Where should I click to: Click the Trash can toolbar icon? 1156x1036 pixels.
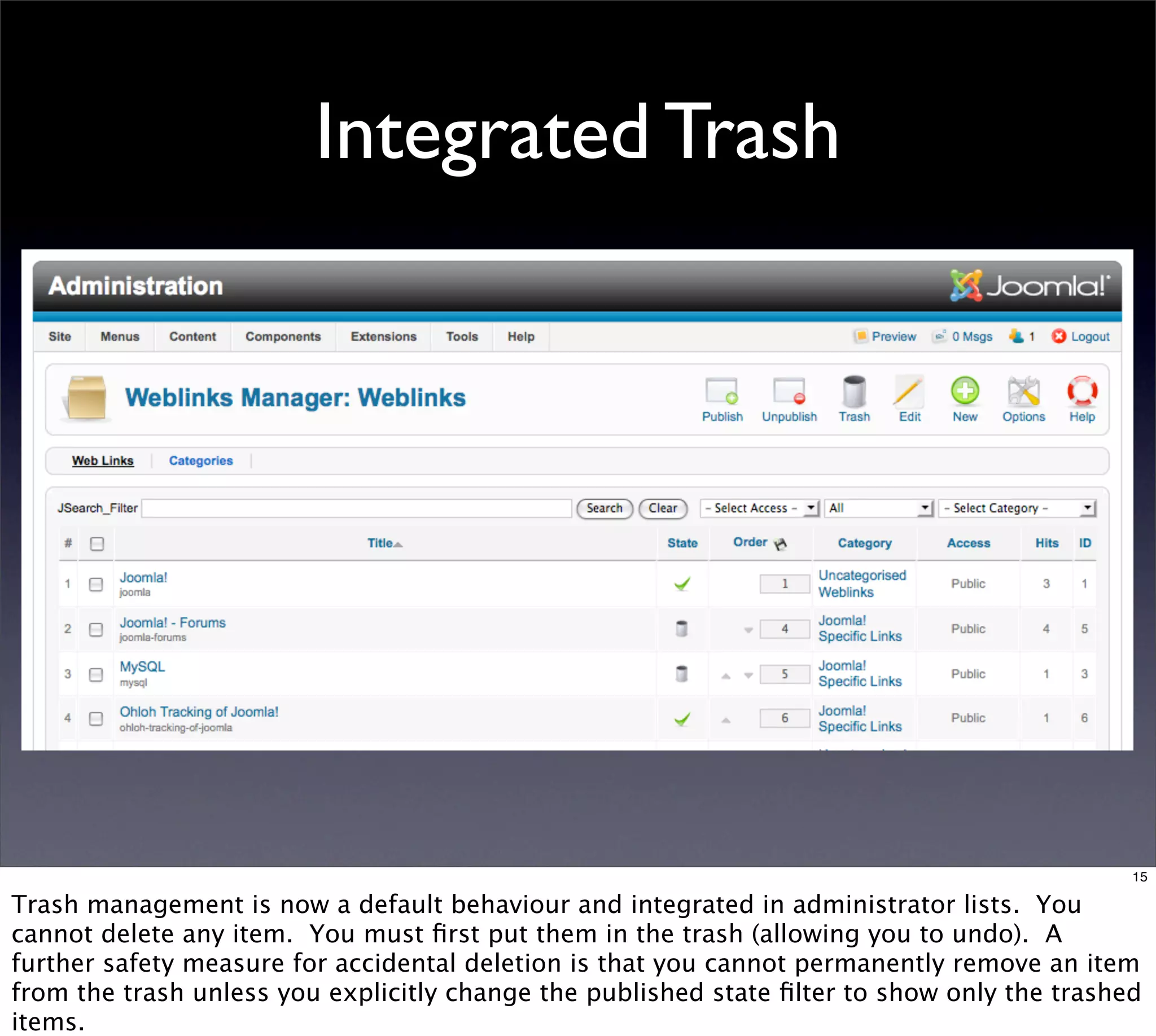[854, 391]
